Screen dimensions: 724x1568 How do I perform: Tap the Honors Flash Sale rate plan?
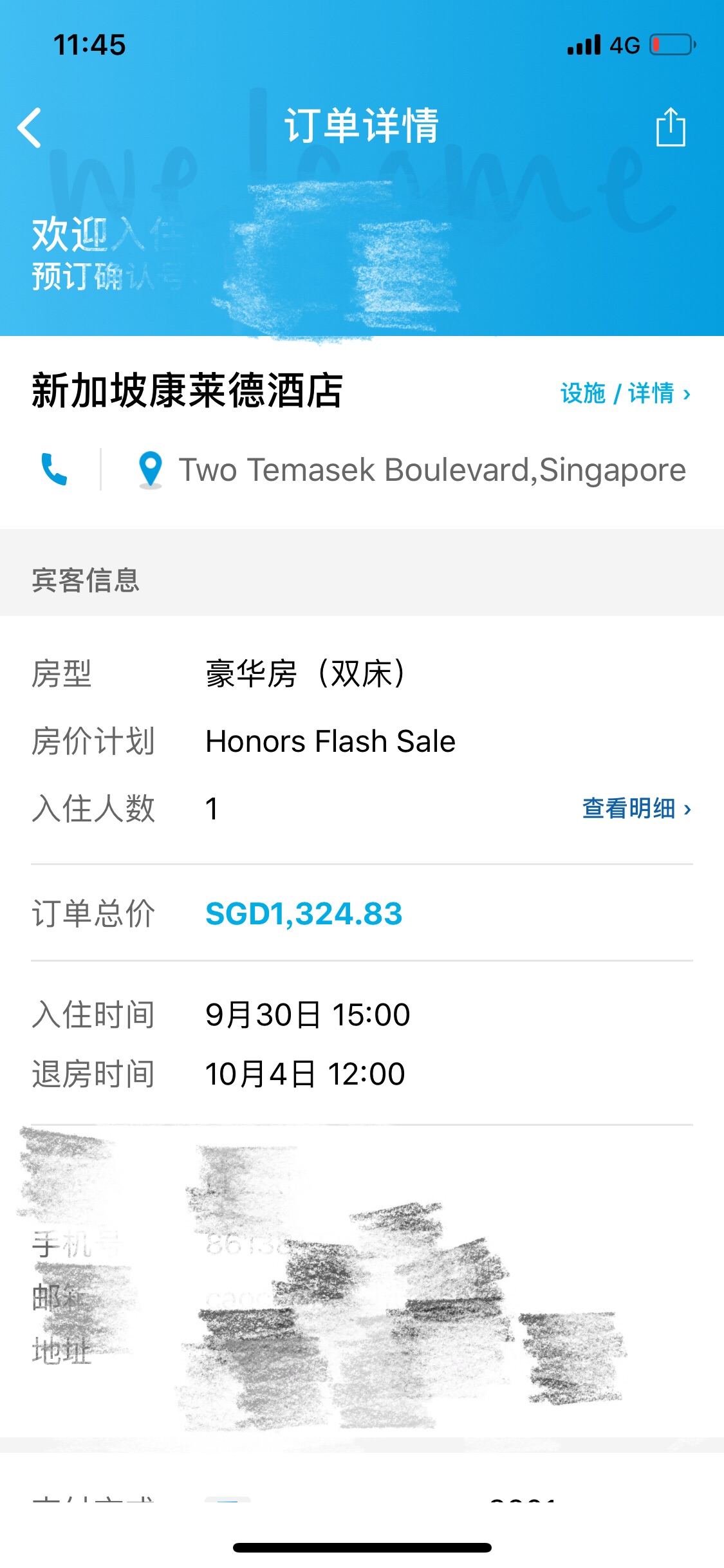pos(331,741)
